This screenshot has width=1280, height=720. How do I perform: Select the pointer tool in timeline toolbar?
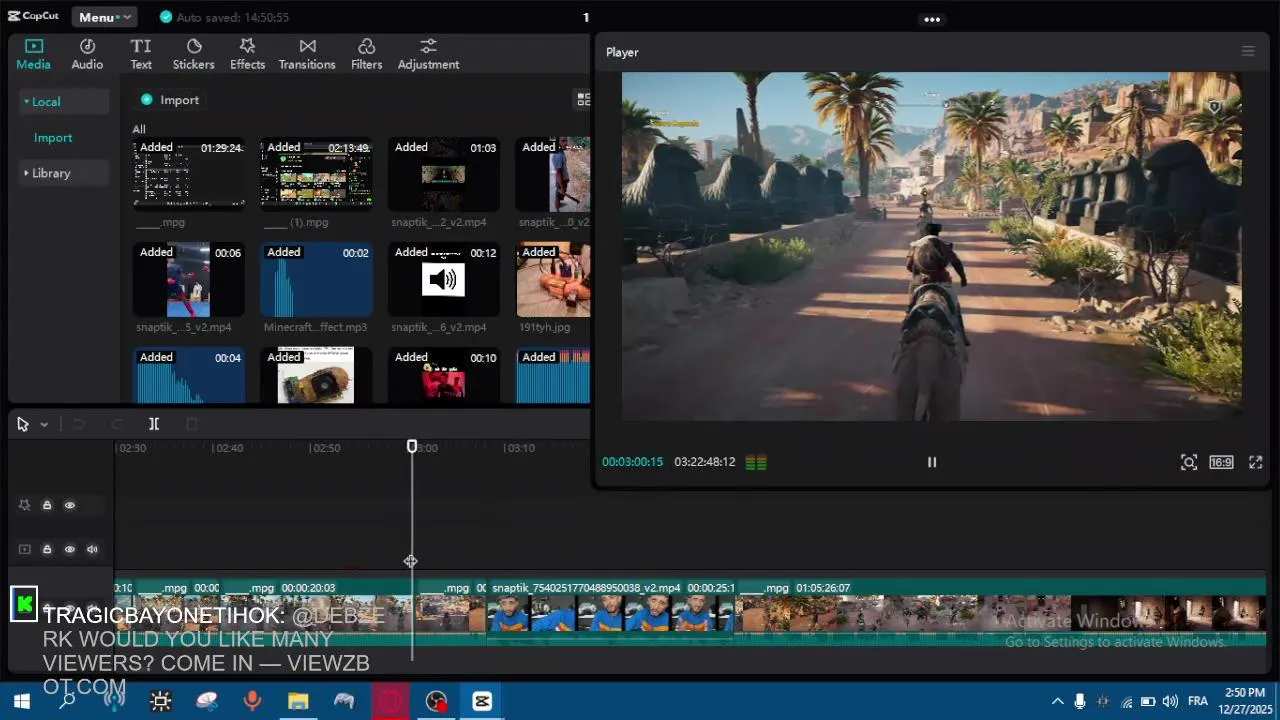click(23, 424)
